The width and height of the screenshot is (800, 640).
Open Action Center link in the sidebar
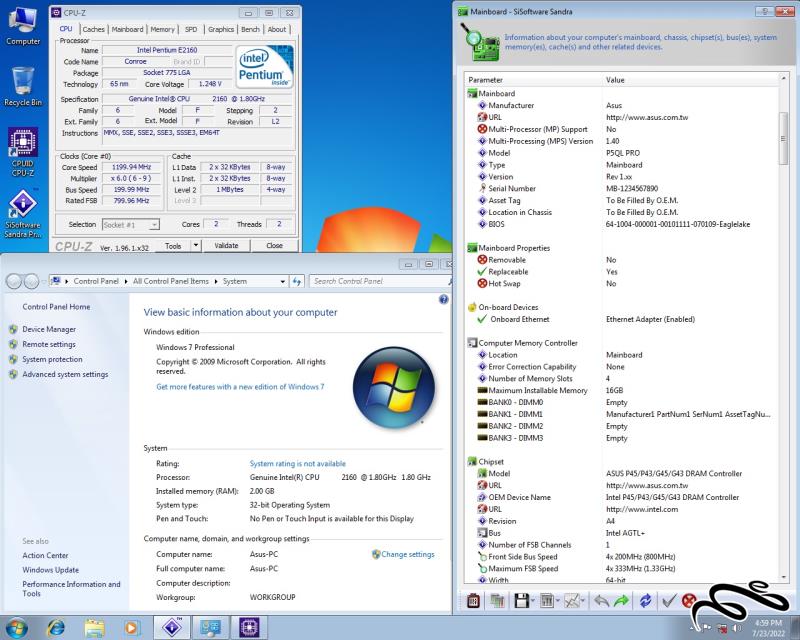point(45,555)
